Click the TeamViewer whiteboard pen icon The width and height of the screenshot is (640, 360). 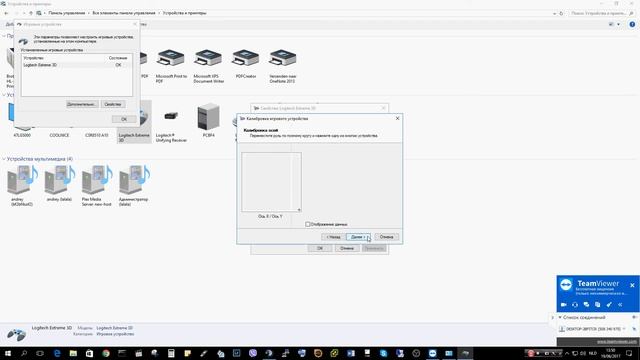pyautogui.click(x=609, y=304)
